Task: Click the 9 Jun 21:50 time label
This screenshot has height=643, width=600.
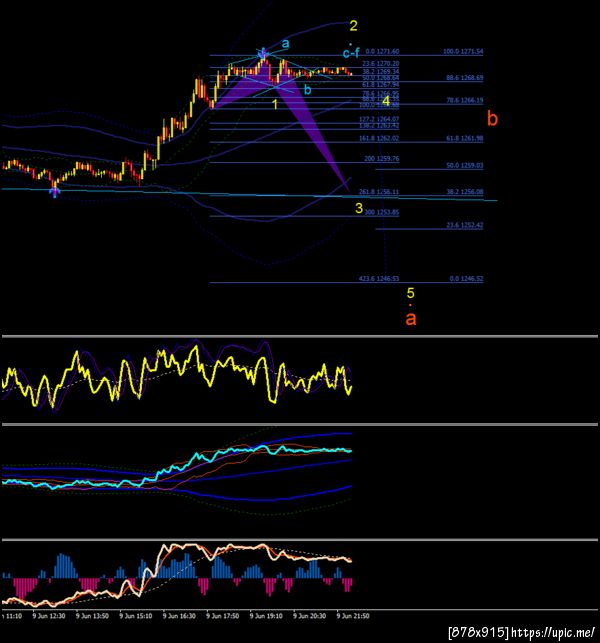Action: click(x=353, y=616)
